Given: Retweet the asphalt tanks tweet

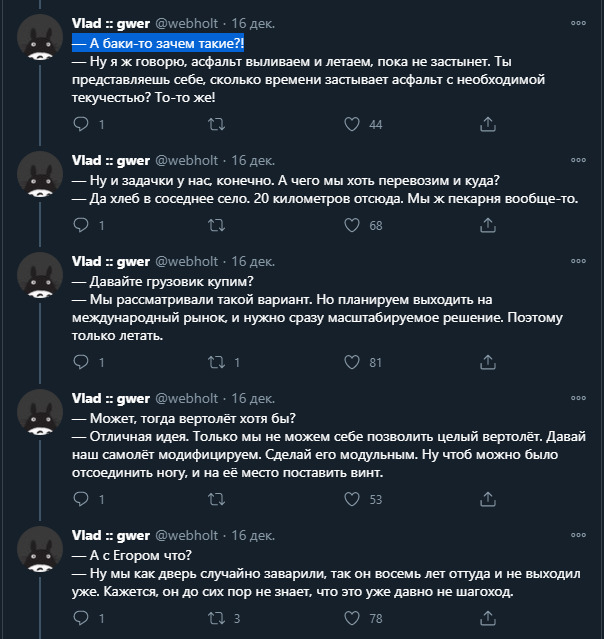Looking at the screenshot, I should point(215,125).
